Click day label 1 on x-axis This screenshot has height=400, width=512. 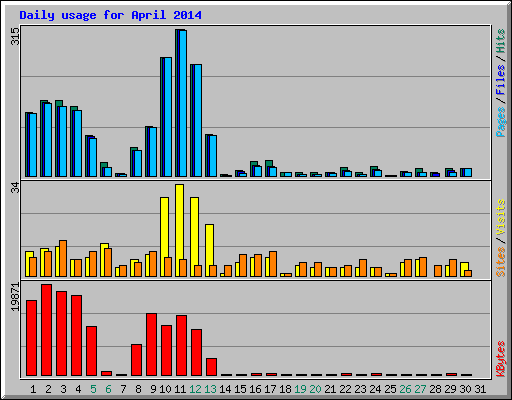click(33, 389)
